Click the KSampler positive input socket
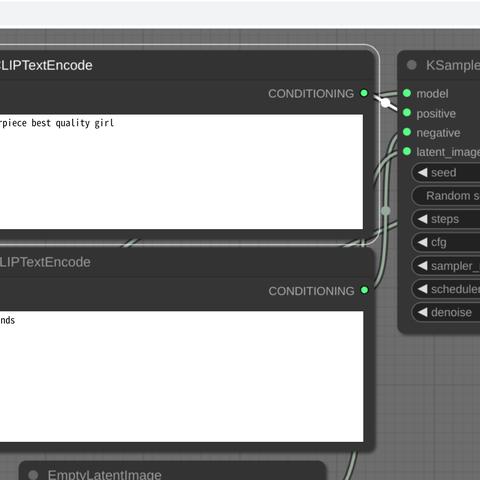Viewport: 480px width, 480px height. (407, 113)
